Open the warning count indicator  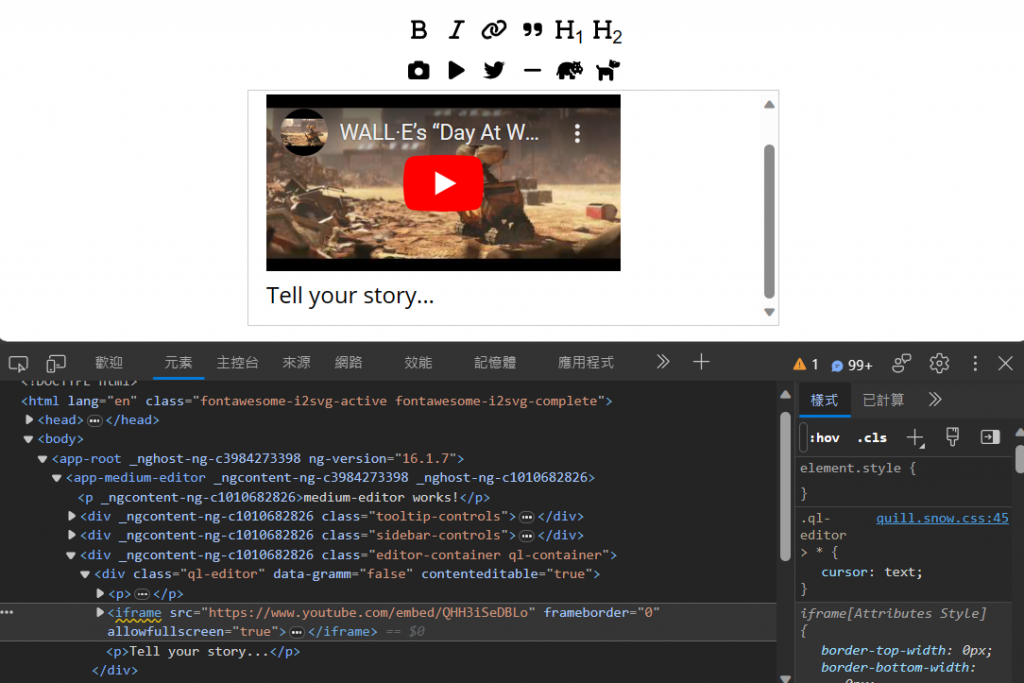pos(805,364)
